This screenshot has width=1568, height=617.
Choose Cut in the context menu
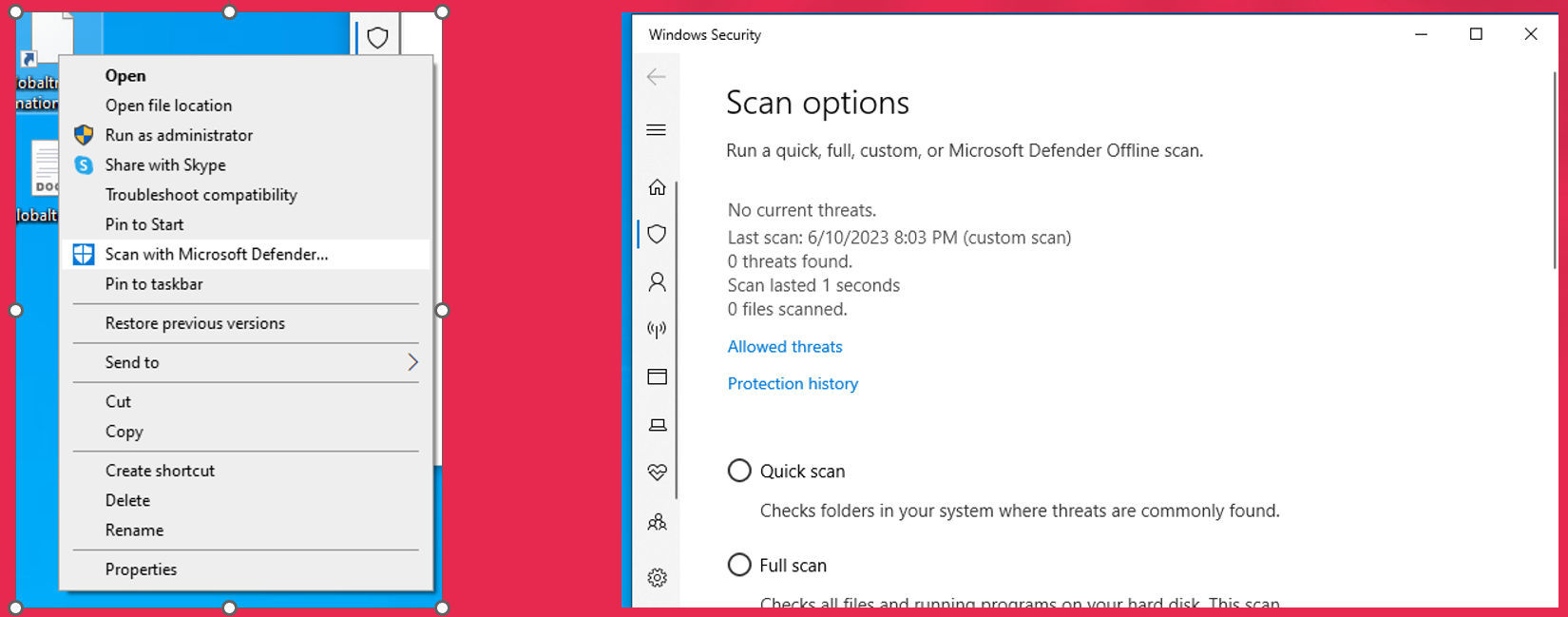tap(245, 401)
